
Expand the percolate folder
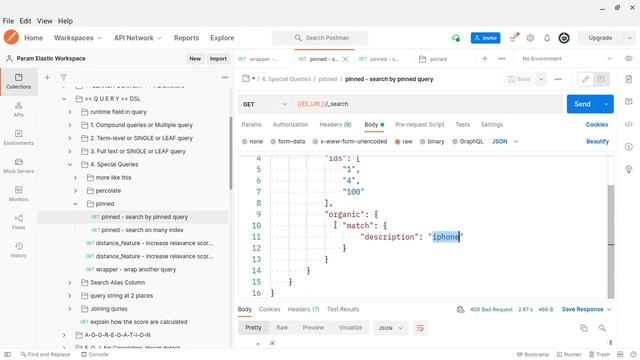[x=75, y=191]
